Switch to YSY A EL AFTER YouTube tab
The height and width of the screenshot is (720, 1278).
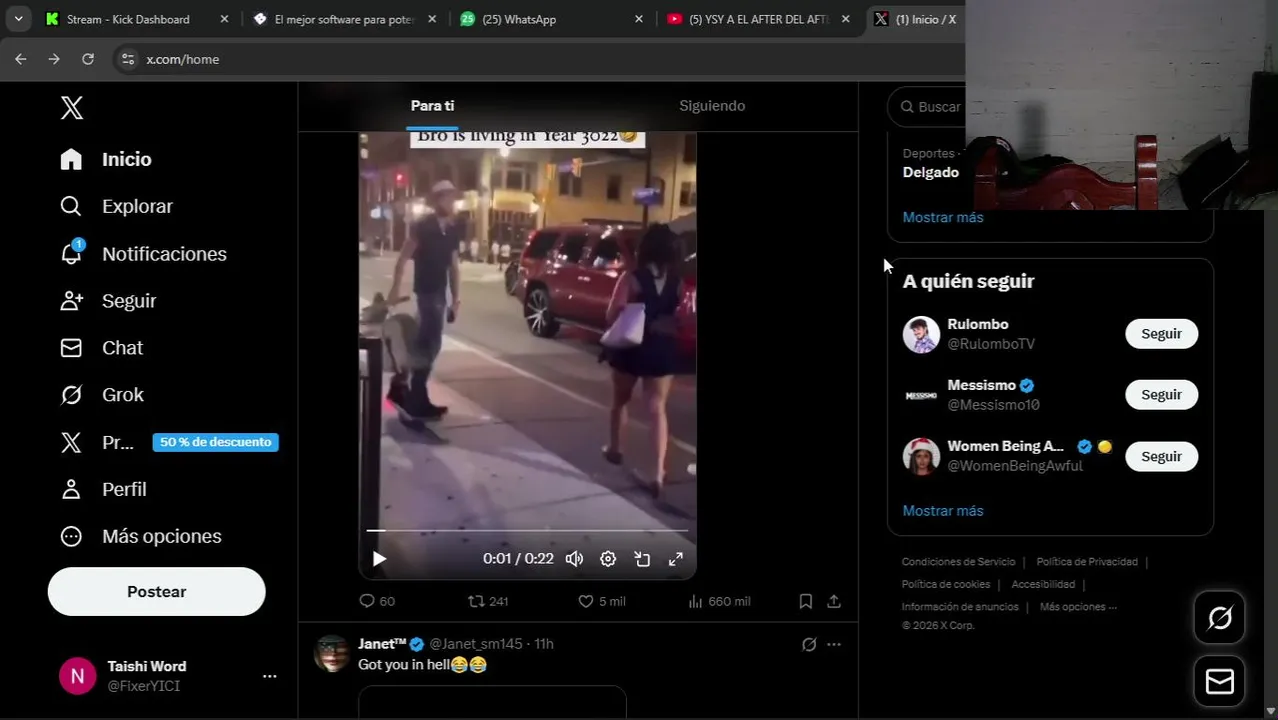[759, 19]
